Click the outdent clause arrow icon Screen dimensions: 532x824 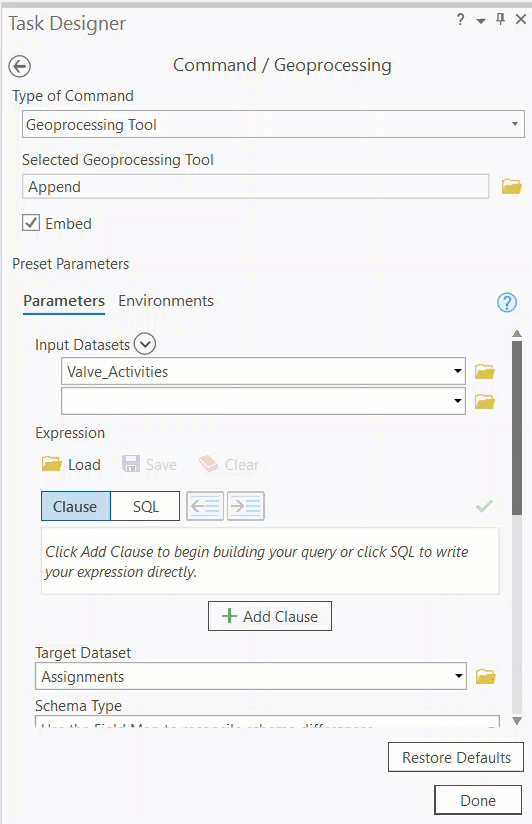[205, 506]
